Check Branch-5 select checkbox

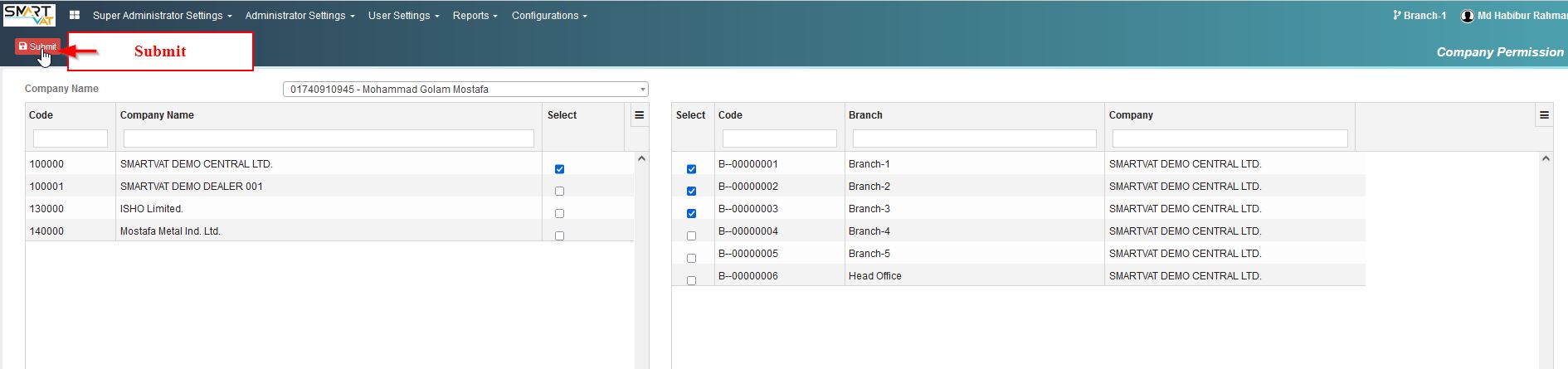coord(691,259)
